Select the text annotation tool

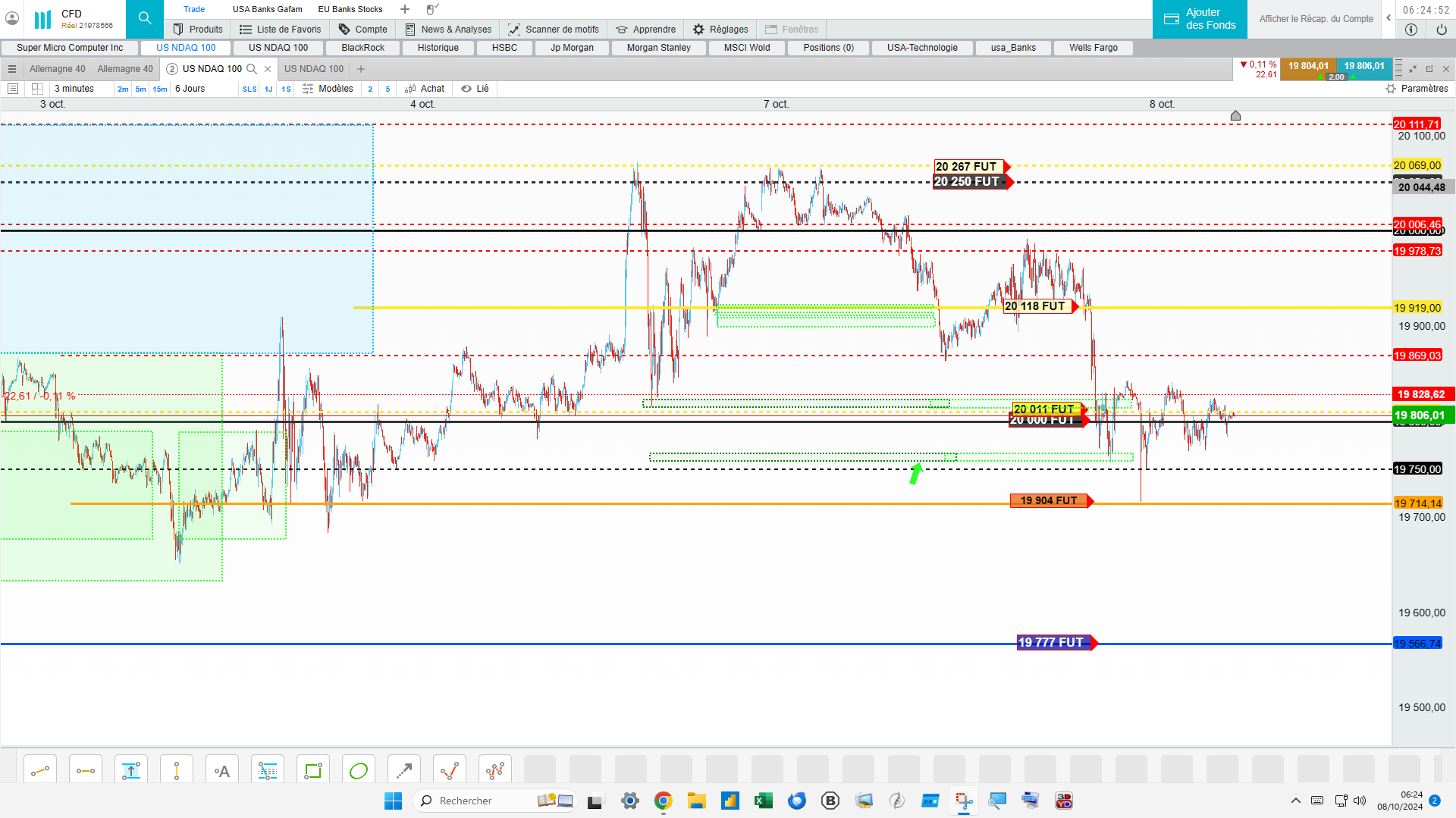click(222, 771)
